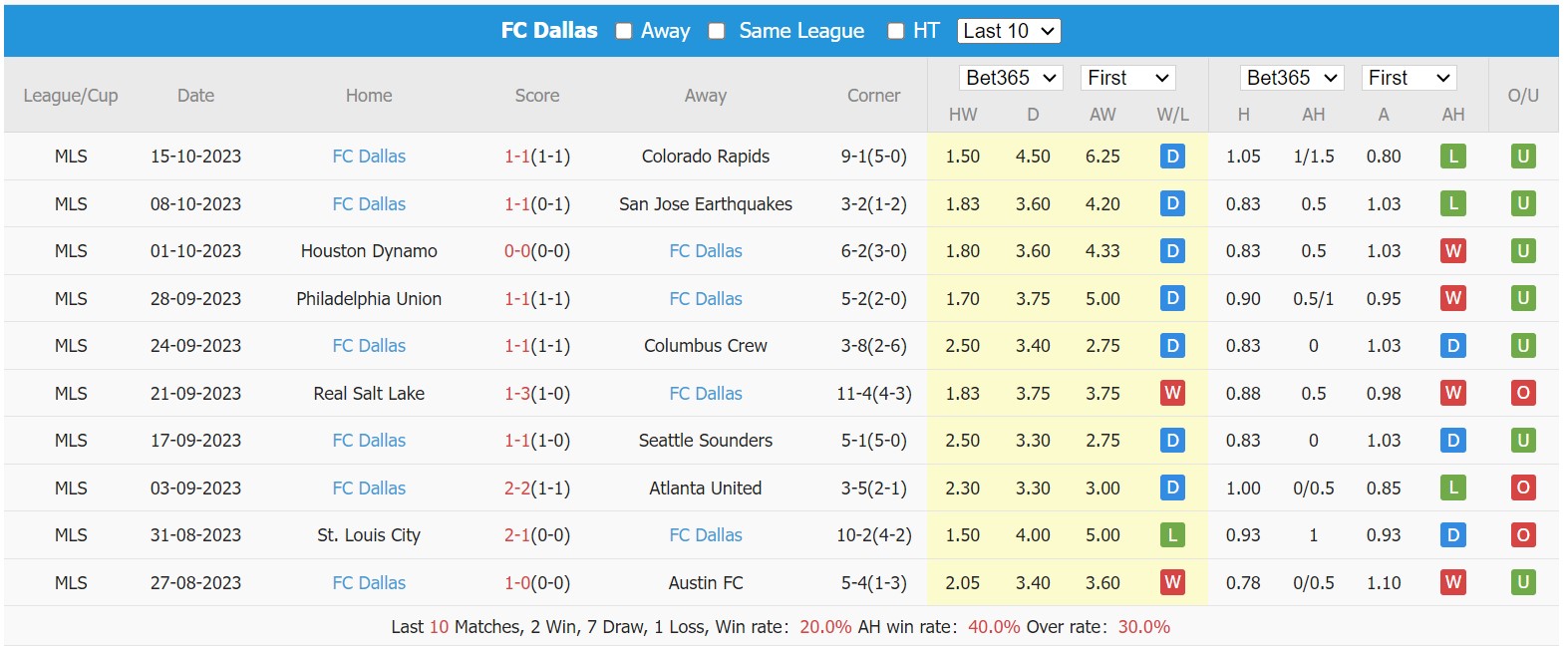
Task: Click the green L asian handicap badge for San Jose match
Action: (1453, 203)
